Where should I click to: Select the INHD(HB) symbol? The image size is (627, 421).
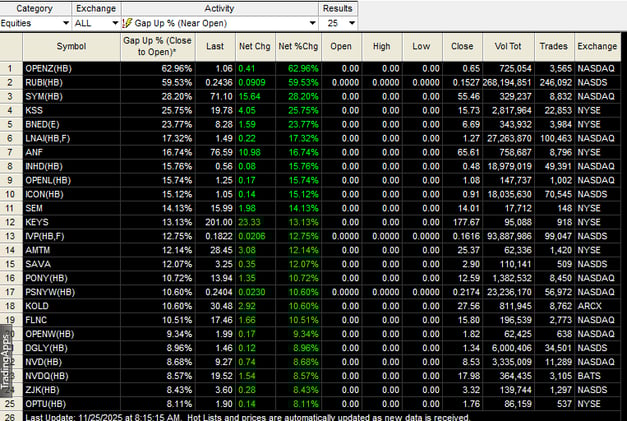[44, 166]
